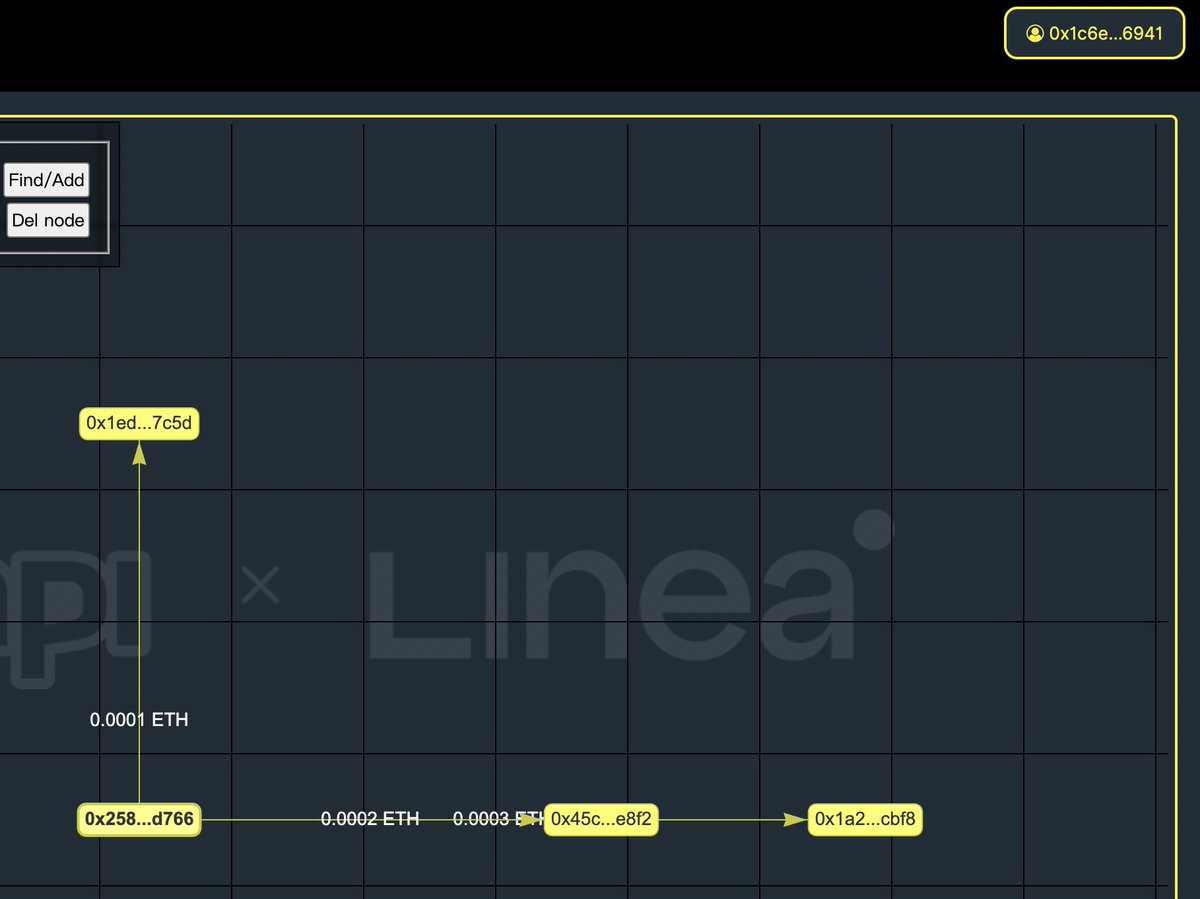Viewport: 1200px width, 899px height.
Task: Select node 0x1a2...cbf8
Action: click(x=865, y=820)
